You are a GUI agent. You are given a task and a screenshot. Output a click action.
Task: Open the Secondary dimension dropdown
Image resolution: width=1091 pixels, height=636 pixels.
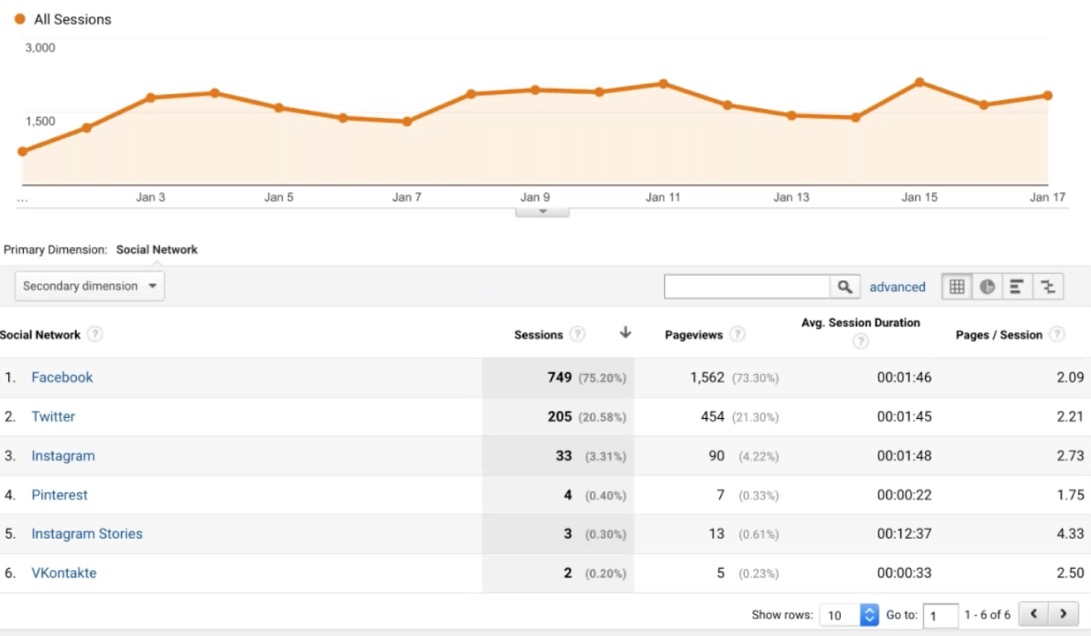89,285
